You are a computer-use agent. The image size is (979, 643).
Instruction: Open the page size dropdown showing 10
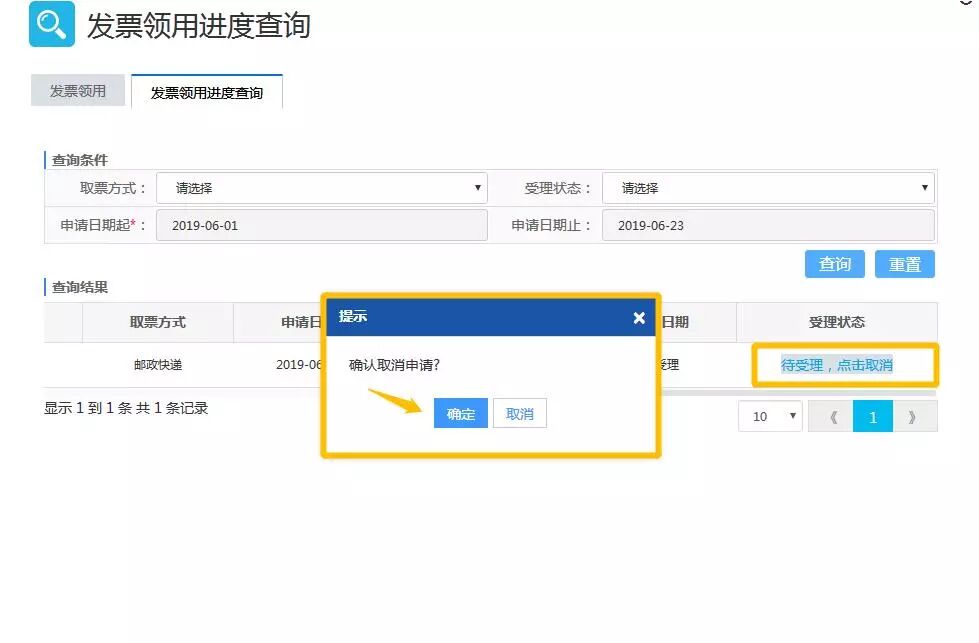pos(770,416)
